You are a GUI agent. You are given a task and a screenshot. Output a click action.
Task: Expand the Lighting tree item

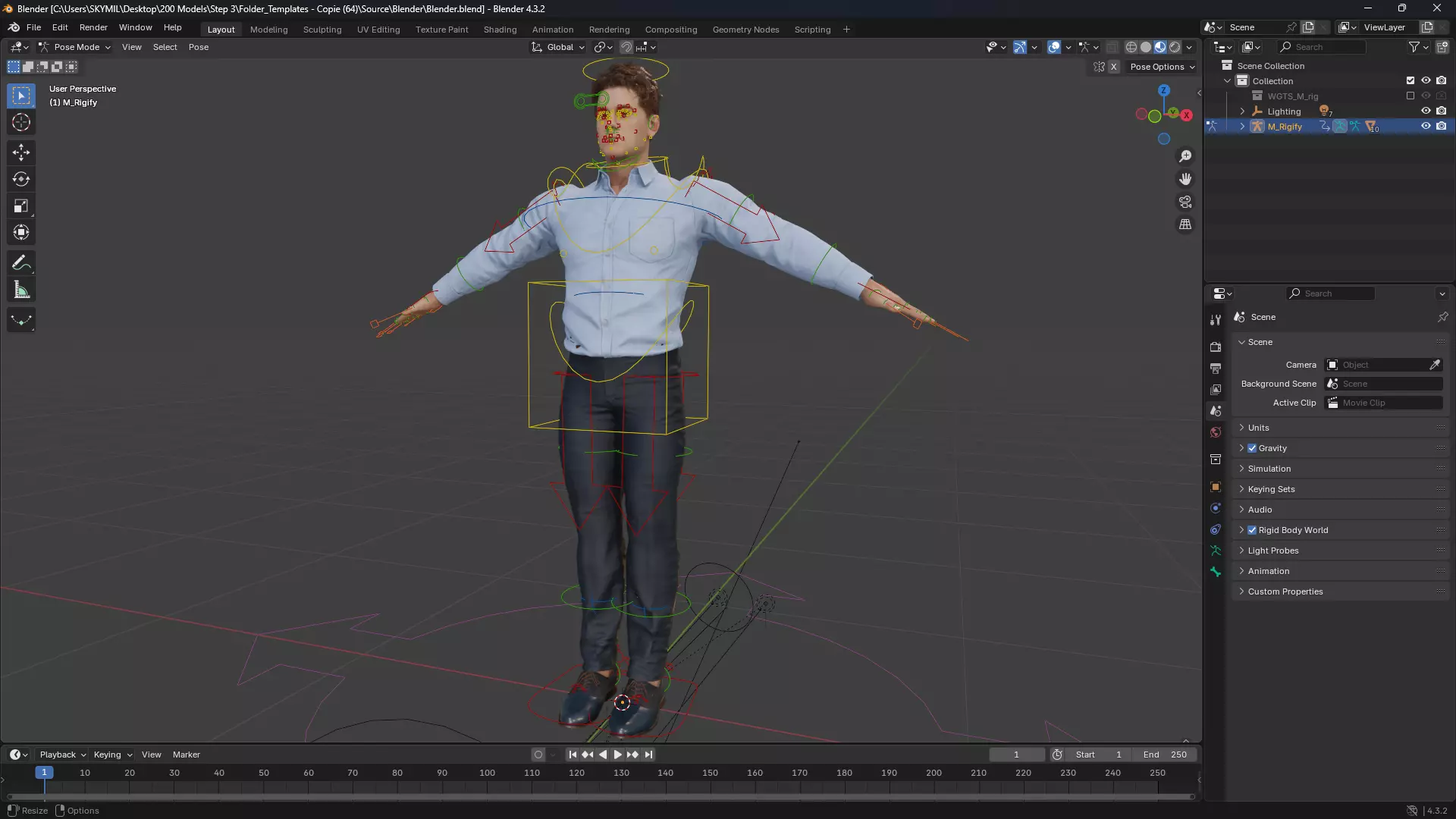click(x=1242, y=111)
